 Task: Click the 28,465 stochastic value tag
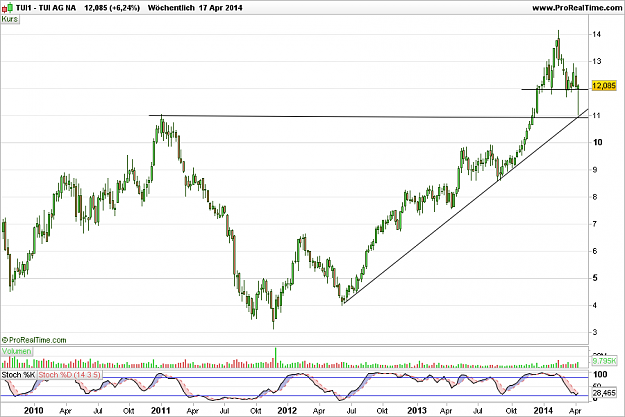coord(604,393)
